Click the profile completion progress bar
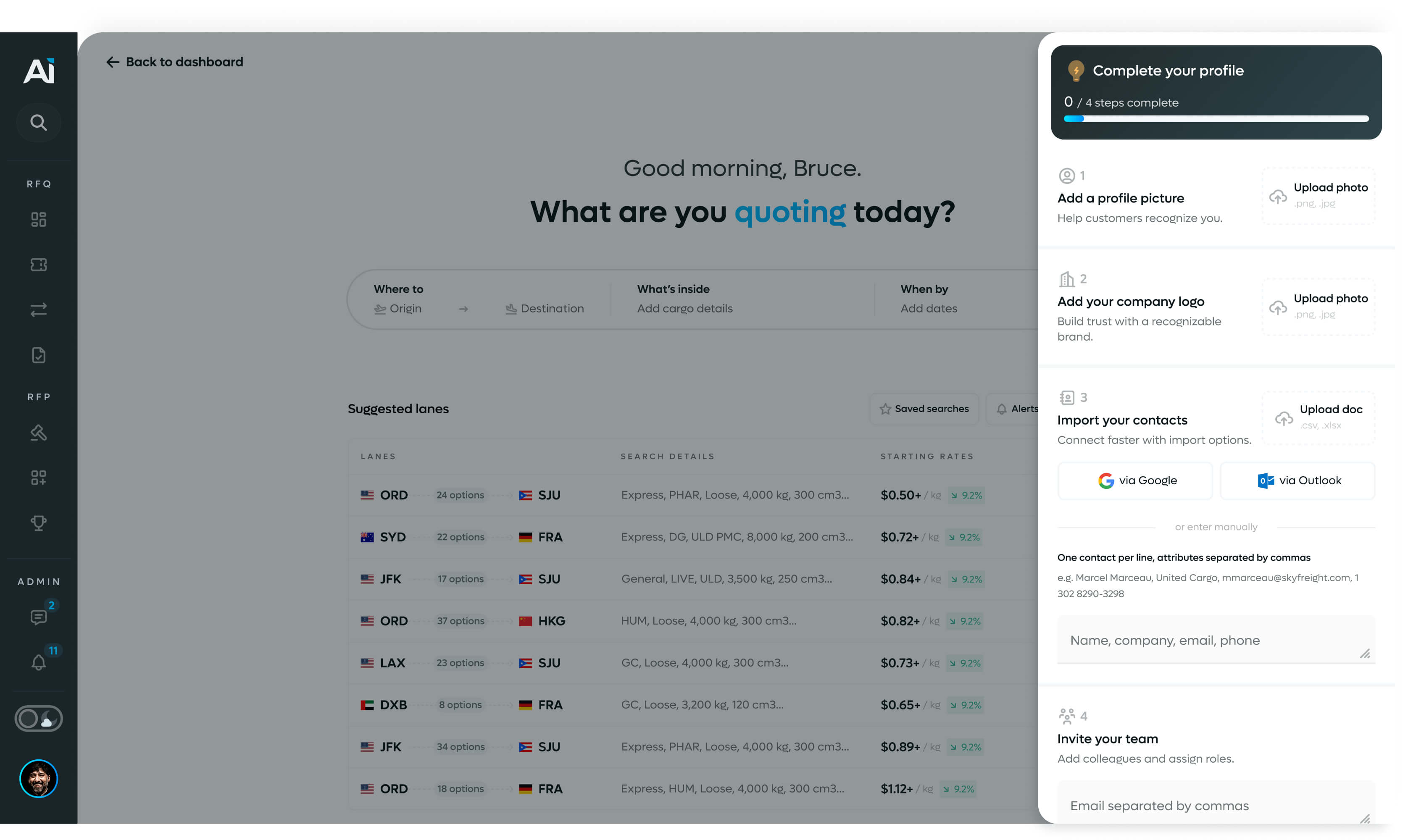Image resolution: width=1408 pixels, height=840 pixels. (1216, 119)
